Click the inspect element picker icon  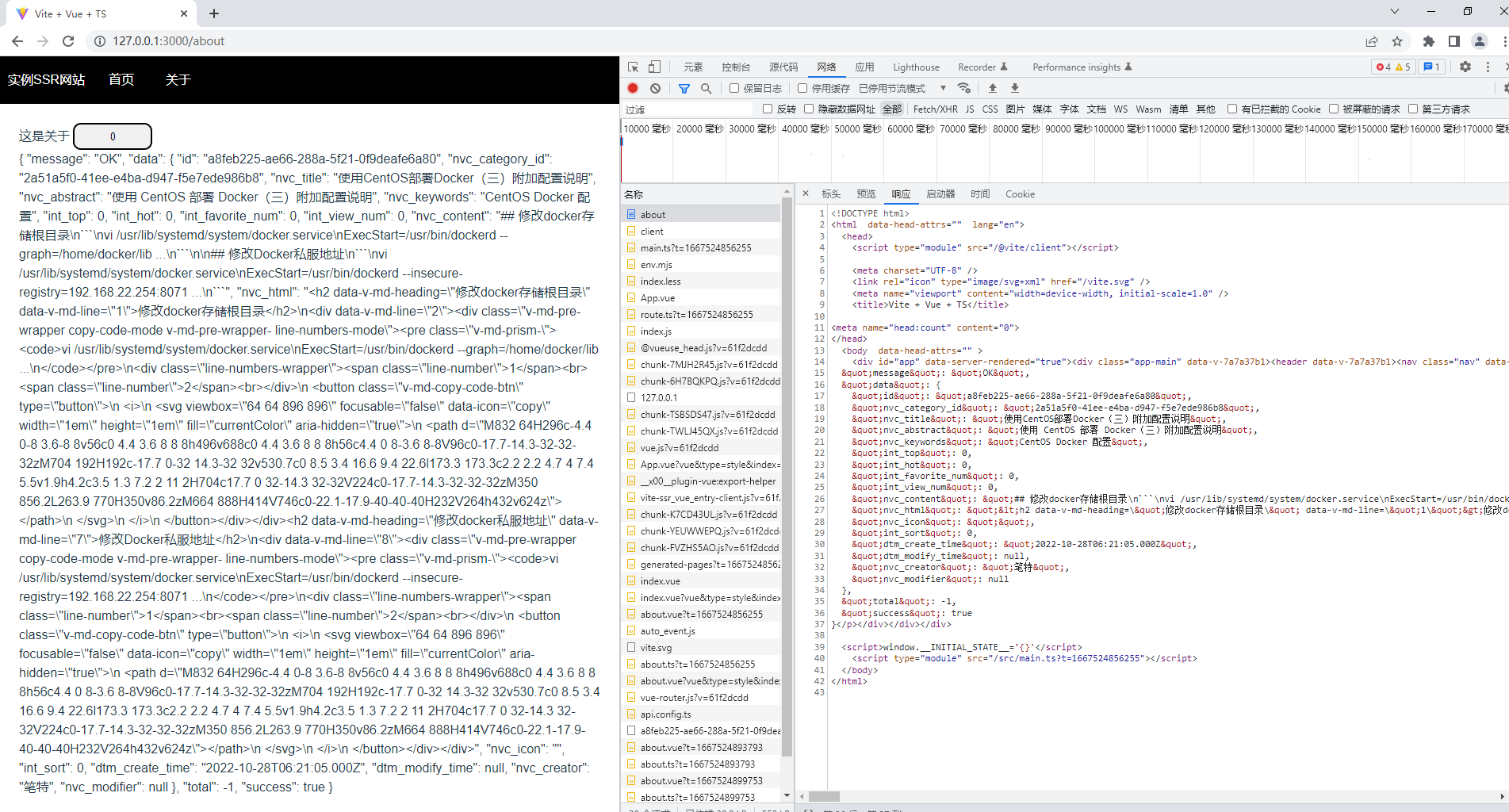[x=633, y=67]
